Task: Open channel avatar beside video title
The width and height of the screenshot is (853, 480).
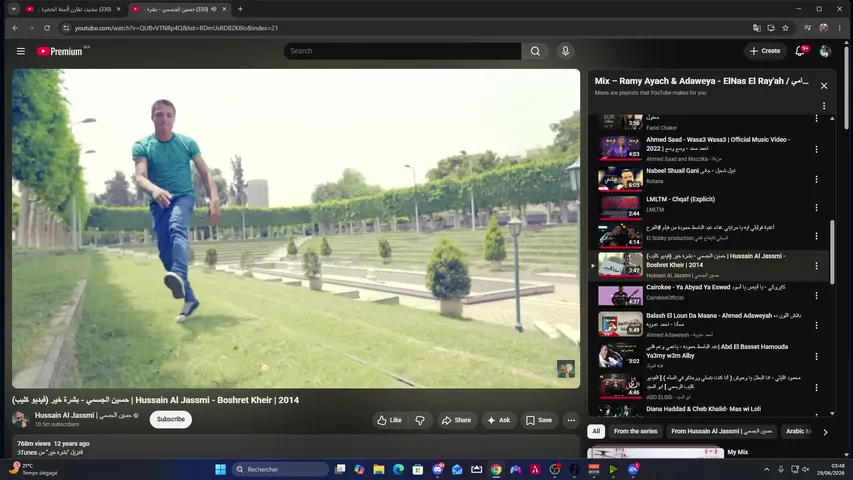Action: pyautogui.click(x=20, y=419)
